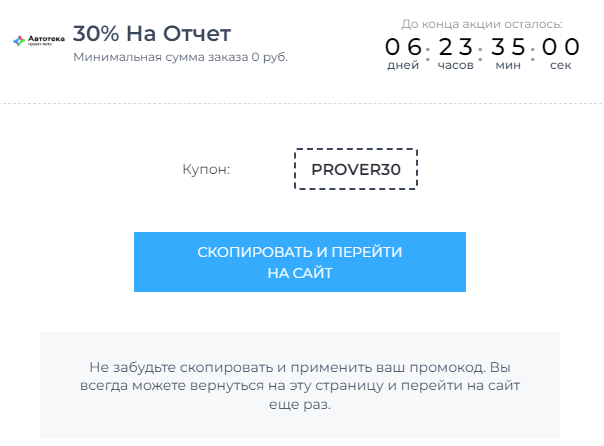Click the СКОПИРОВАТЬ И ПЕРЕЙТИ НА САЙТ button

coord(300,262)
